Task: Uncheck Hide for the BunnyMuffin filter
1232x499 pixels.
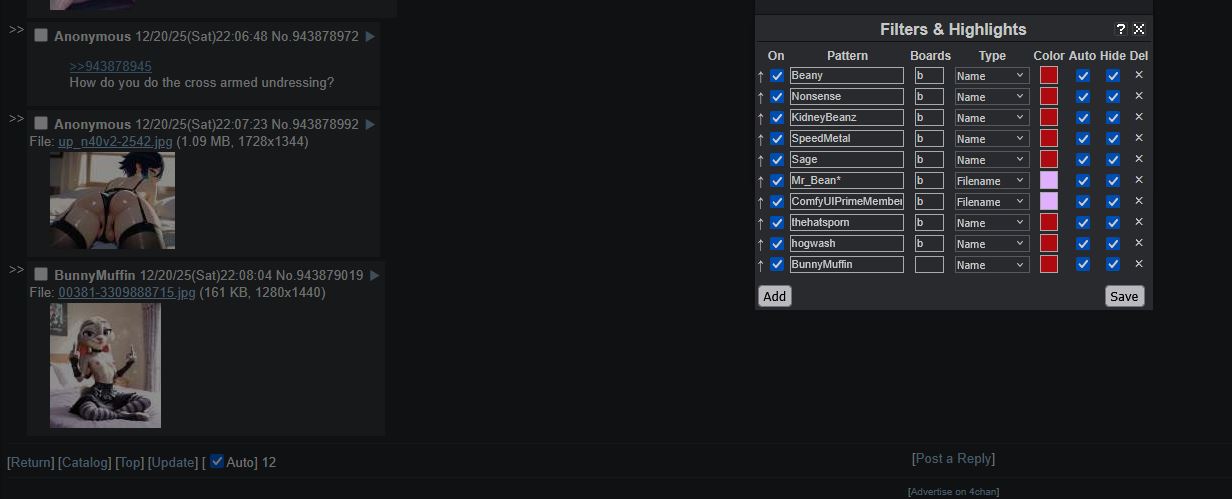Action: pos(1113,265)
